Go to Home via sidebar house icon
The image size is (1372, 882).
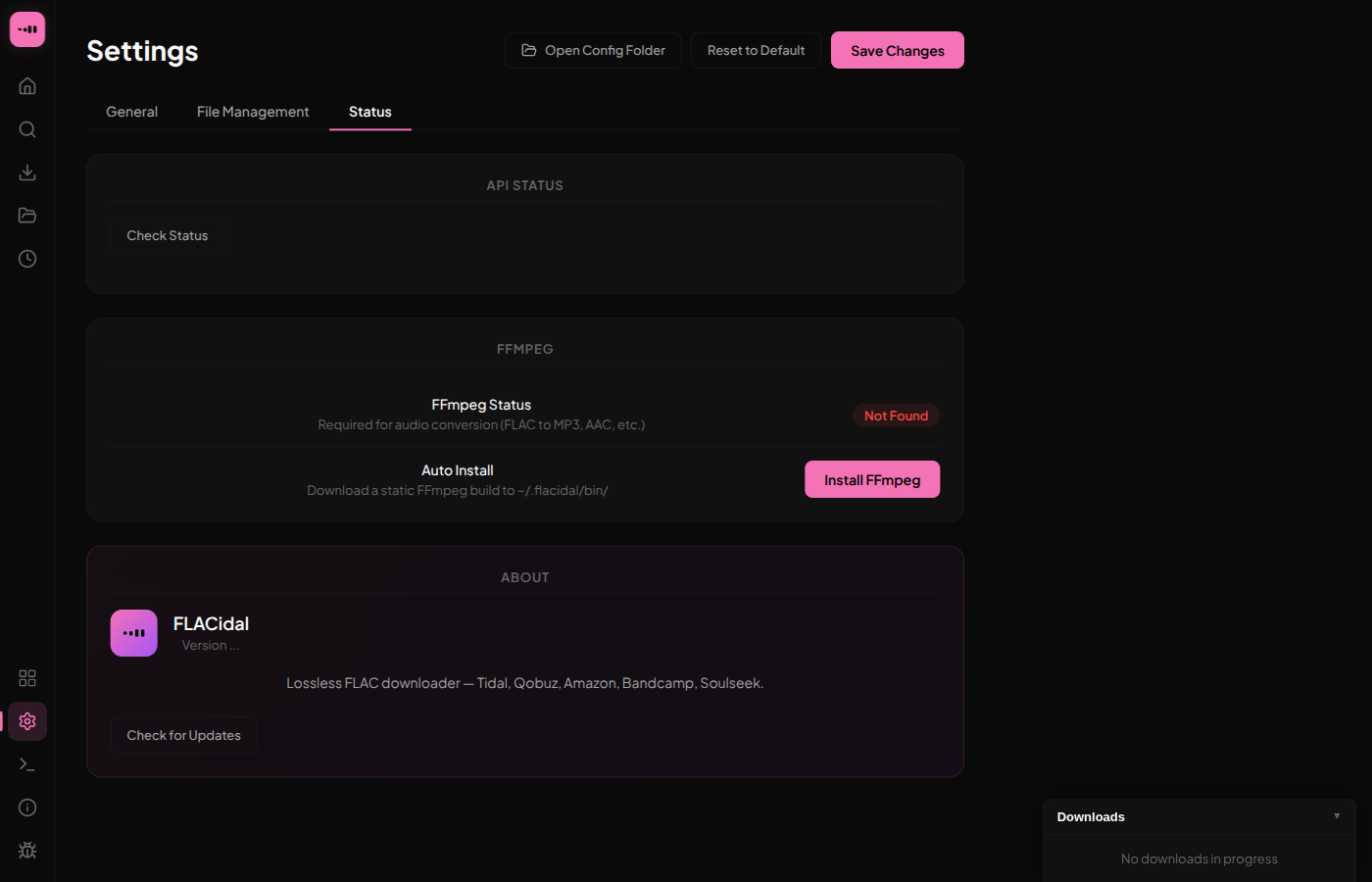coord(27,86)
